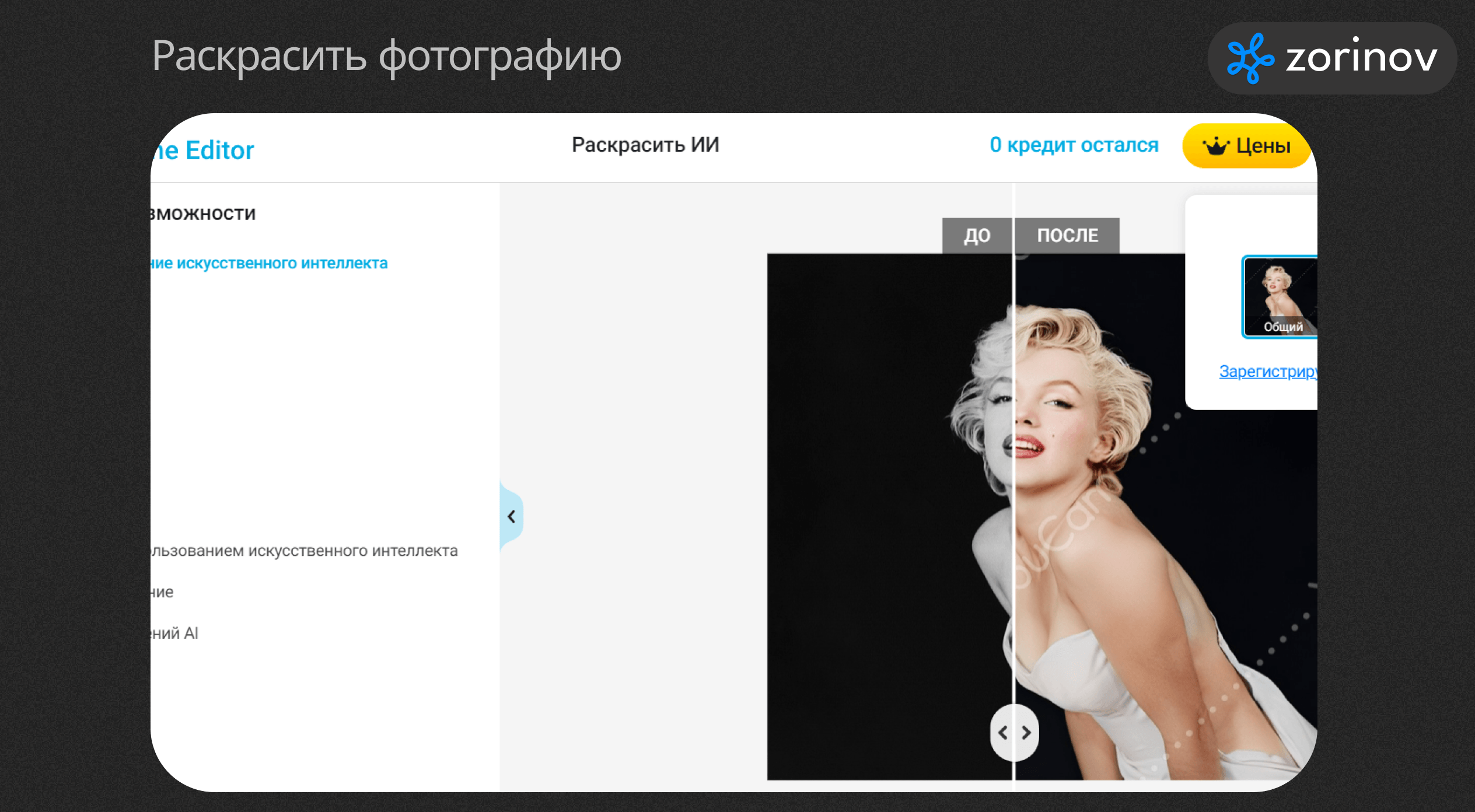1475x812 pixels.
Task: Open the blue 'искусственного интеллекта' sidebar link
Action: click(270, 264)
